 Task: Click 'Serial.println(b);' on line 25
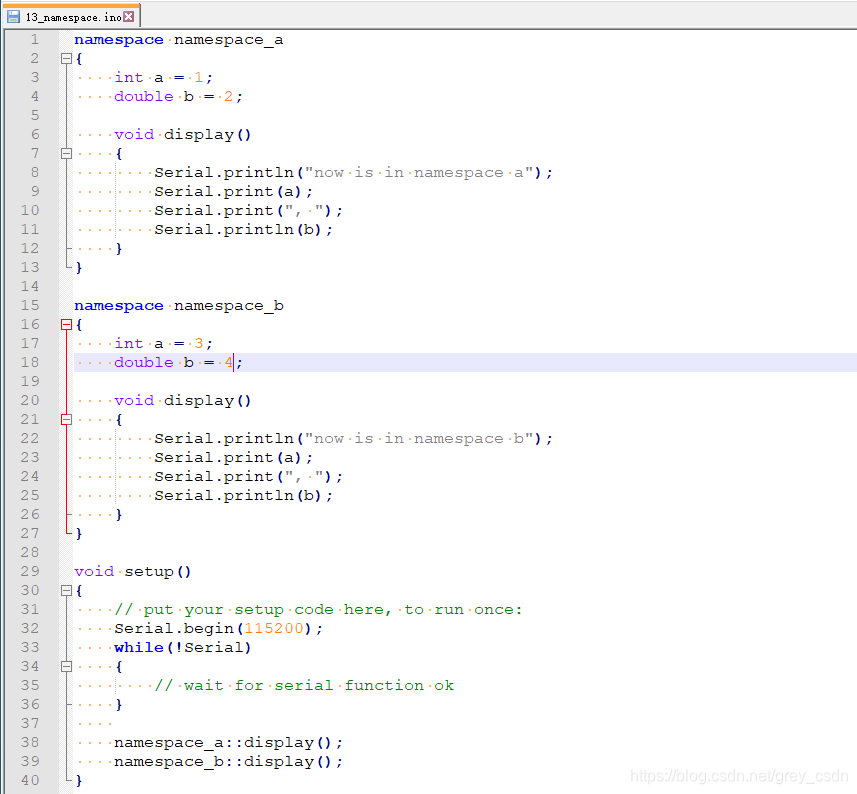243,496
